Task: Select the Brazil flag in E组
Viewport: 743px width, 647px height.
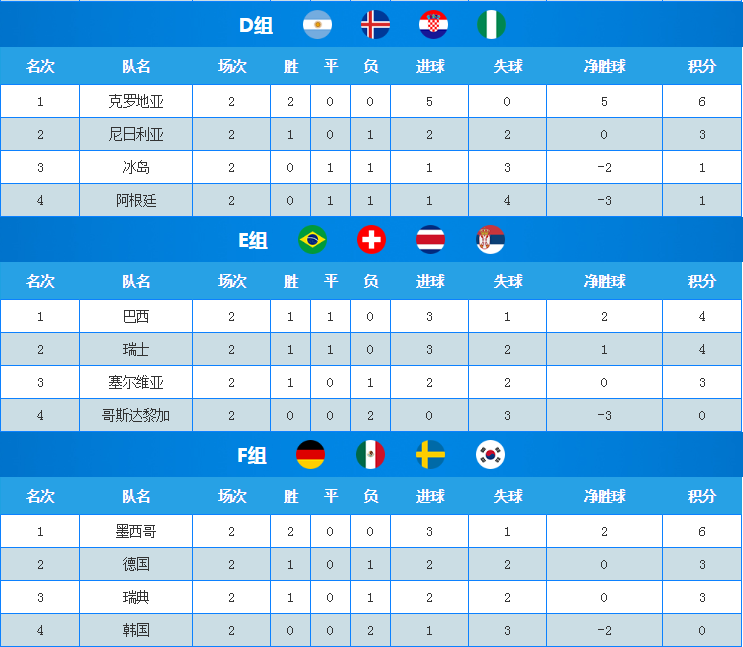Action: pyautogui.click(x=313, y=239)
